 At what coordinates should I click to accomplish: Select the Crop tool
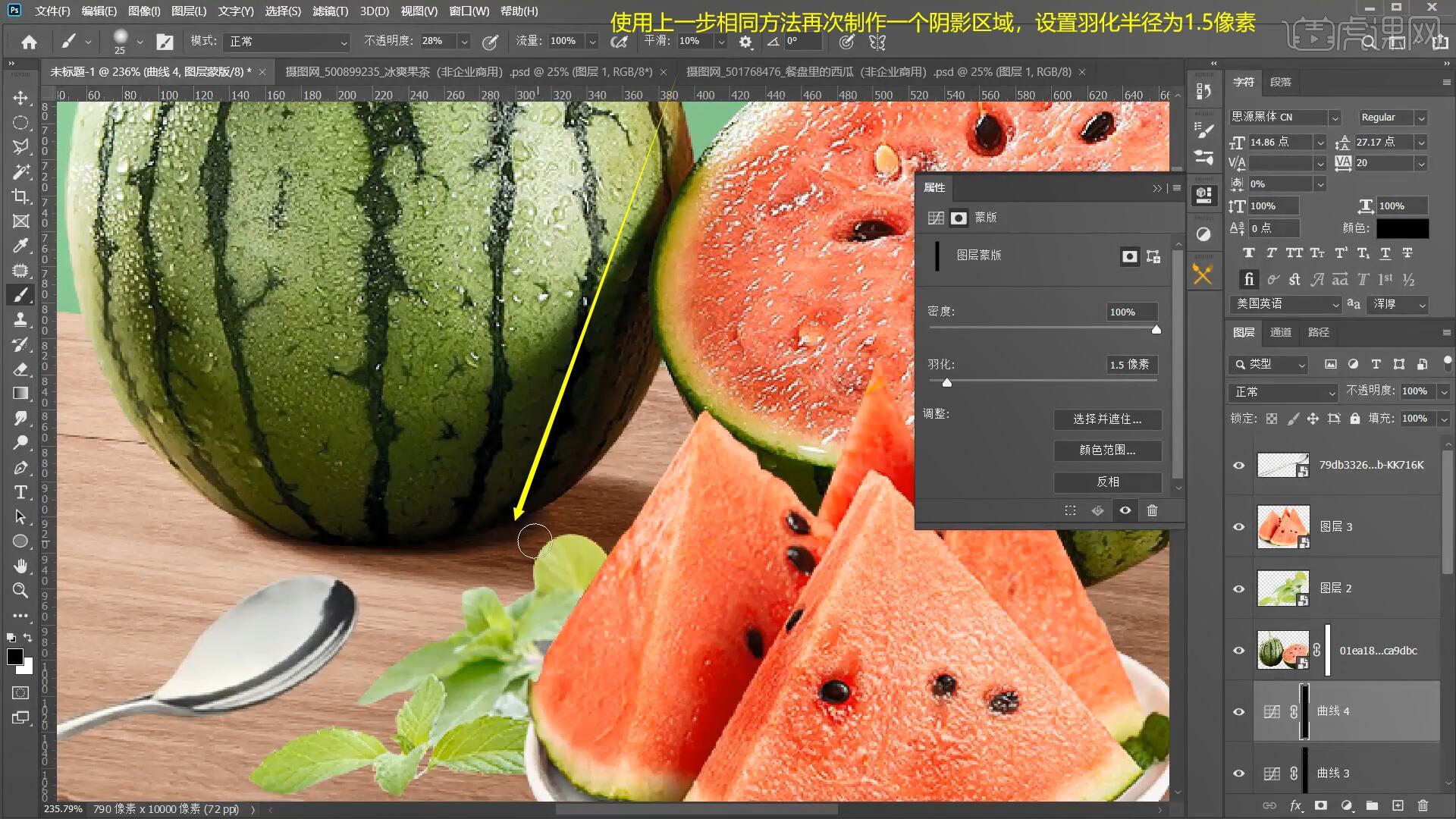click(x=20, y=196)
